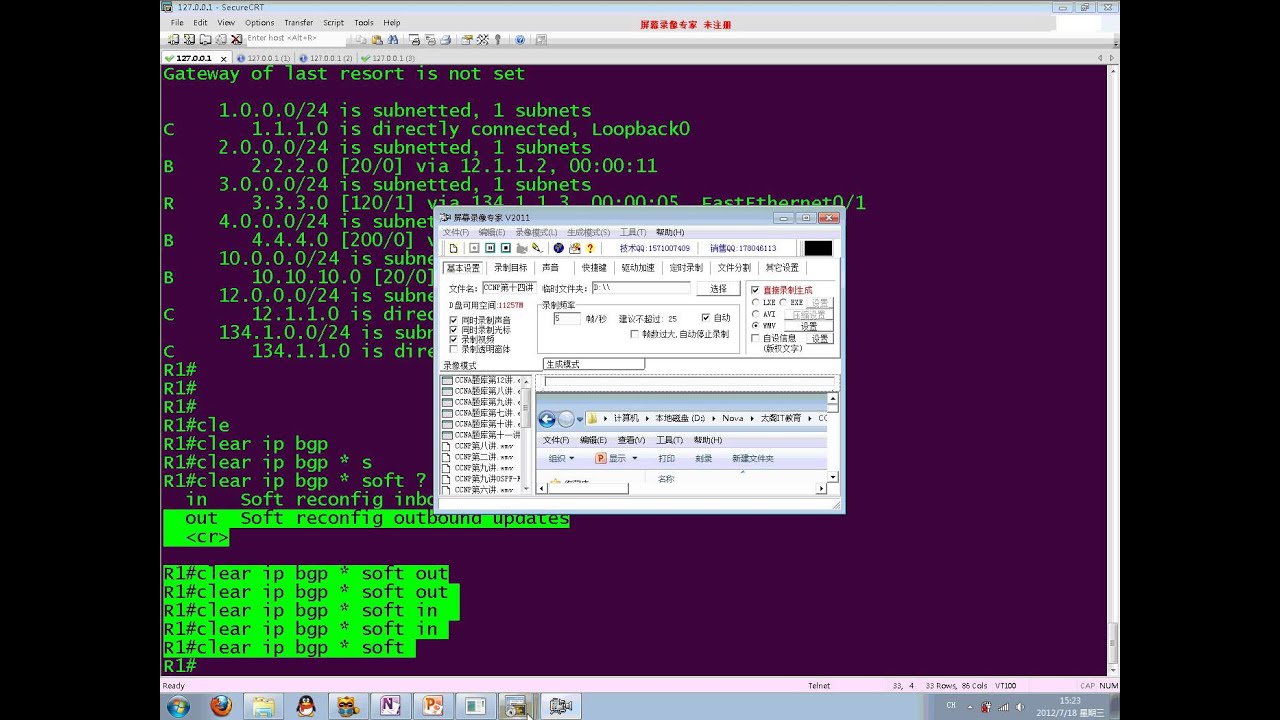Click the Disconnect icon with red X
The width and height of the screenshot is (1280, 720).
(236, 39)
